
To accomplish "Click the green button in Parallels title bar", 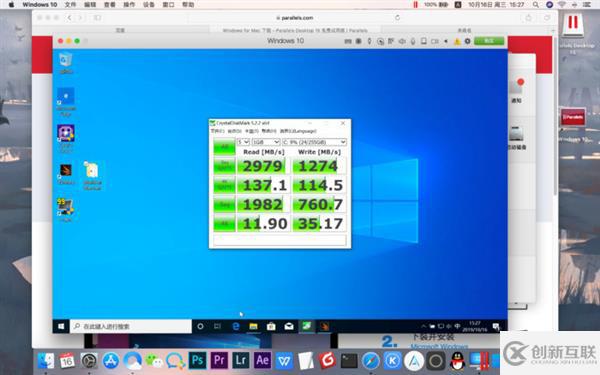I will click(489, 41).
